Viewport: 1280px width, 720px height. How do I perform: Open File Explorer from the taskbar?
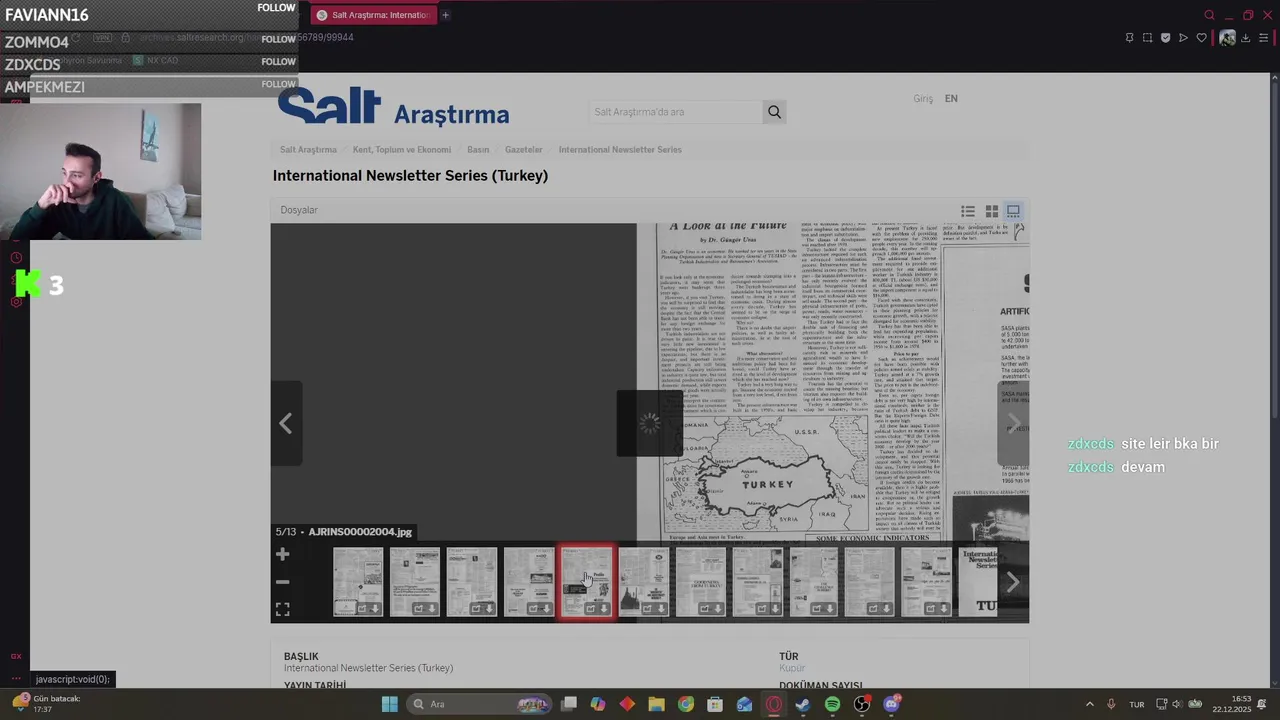click(x=656, y=704)
